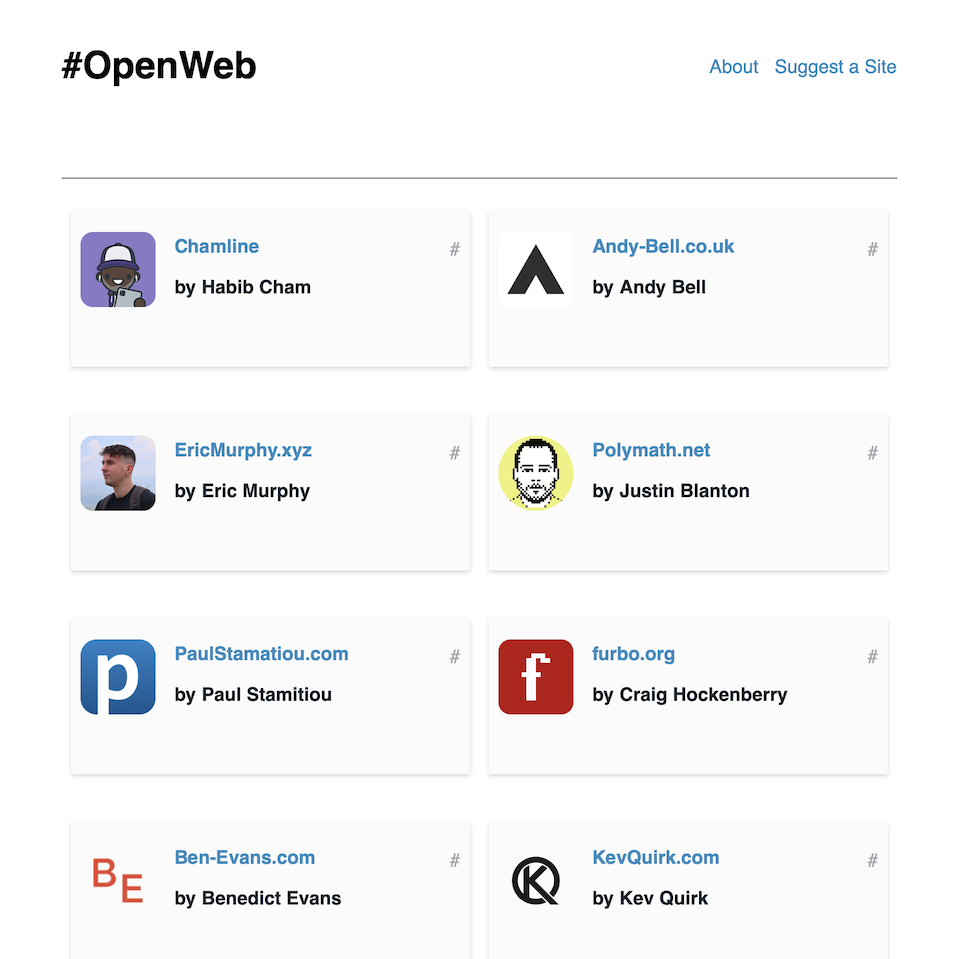This screenshot has height=959, width=959.
Task: Select the text 'by Benedict Evans'
Action: pos(258,898)
